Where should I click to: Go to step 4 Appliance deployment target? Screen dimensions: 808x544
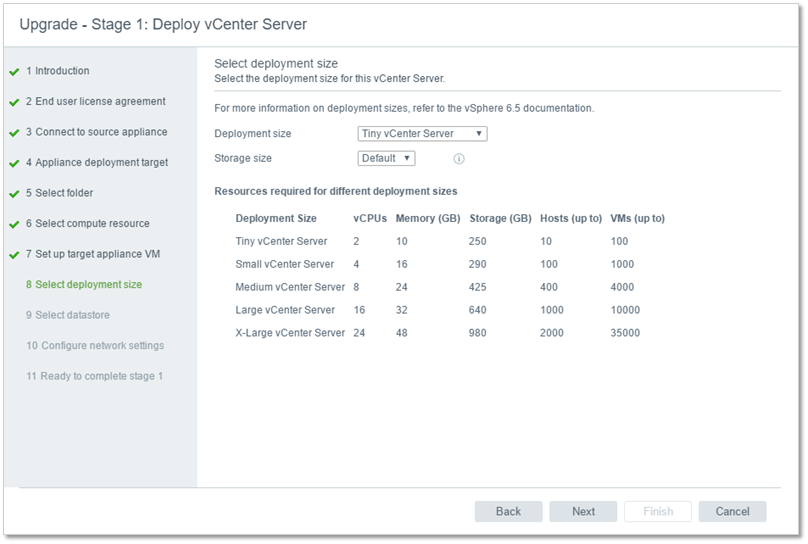(97, 162)
